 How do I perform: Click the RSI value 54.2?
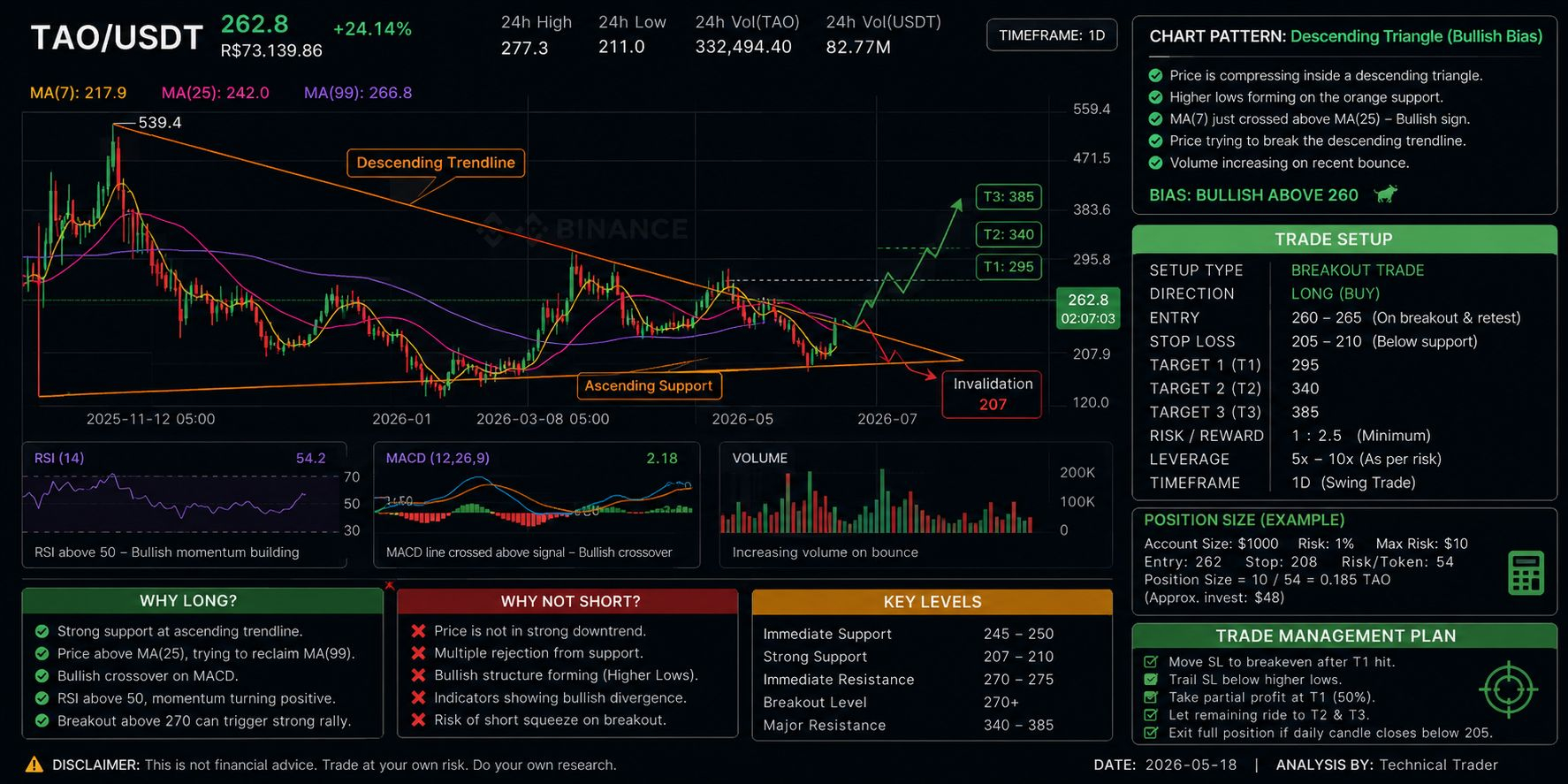click(311, 458)
